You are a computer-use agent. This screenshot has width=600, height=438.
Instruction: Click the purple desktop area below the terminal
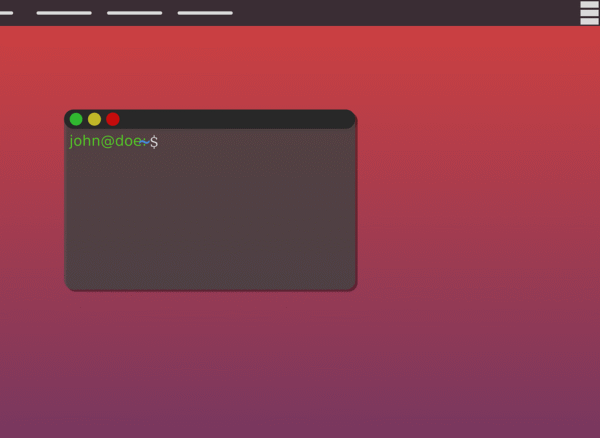point(210,370)
